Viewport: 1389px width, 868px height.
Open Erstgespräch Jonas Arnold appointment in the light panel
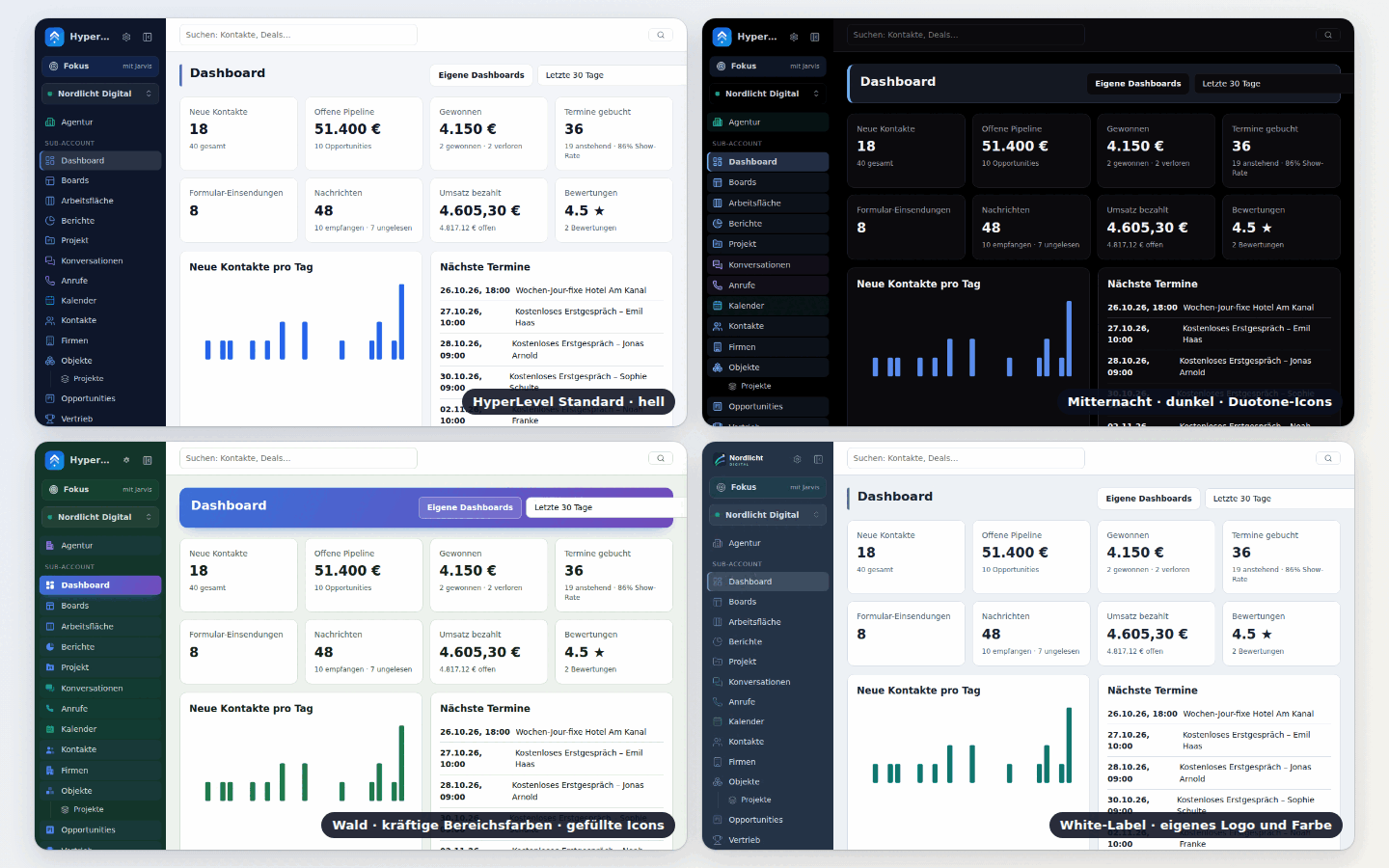pos(551,349)
